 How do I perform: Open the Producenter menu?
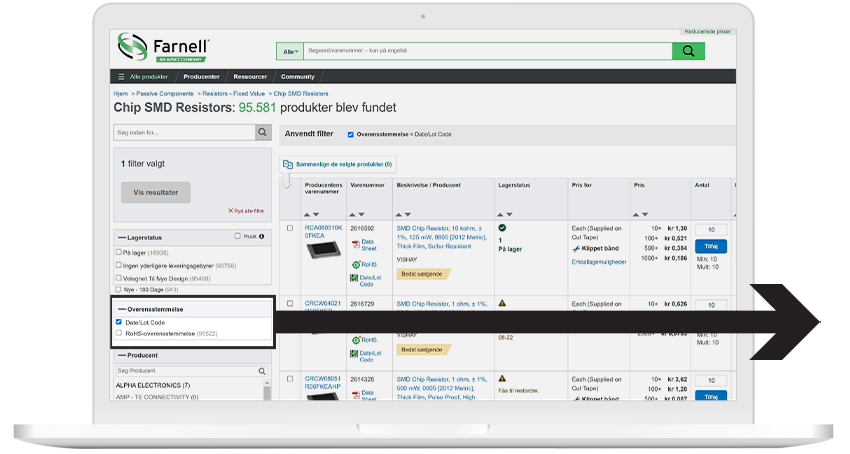pos(201,77)
